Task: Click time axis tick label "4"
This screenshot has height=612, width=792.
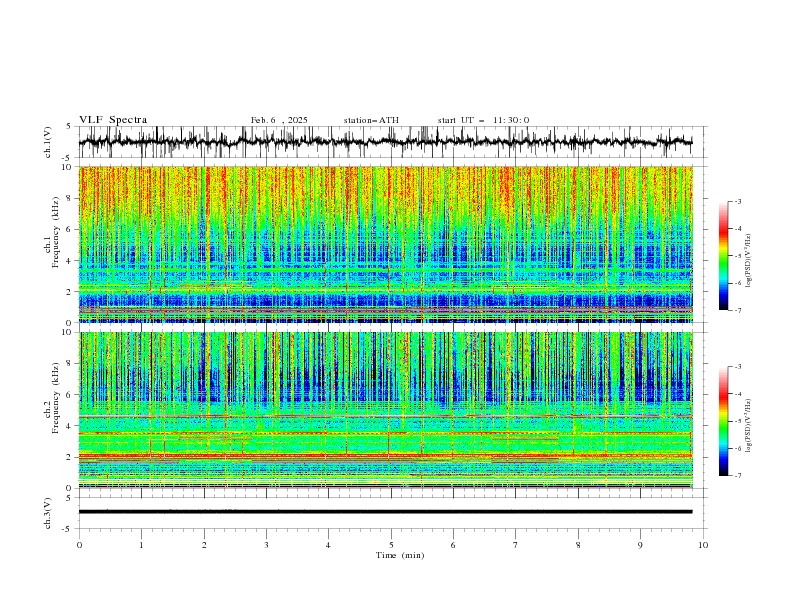Action: tap(328, 545)
